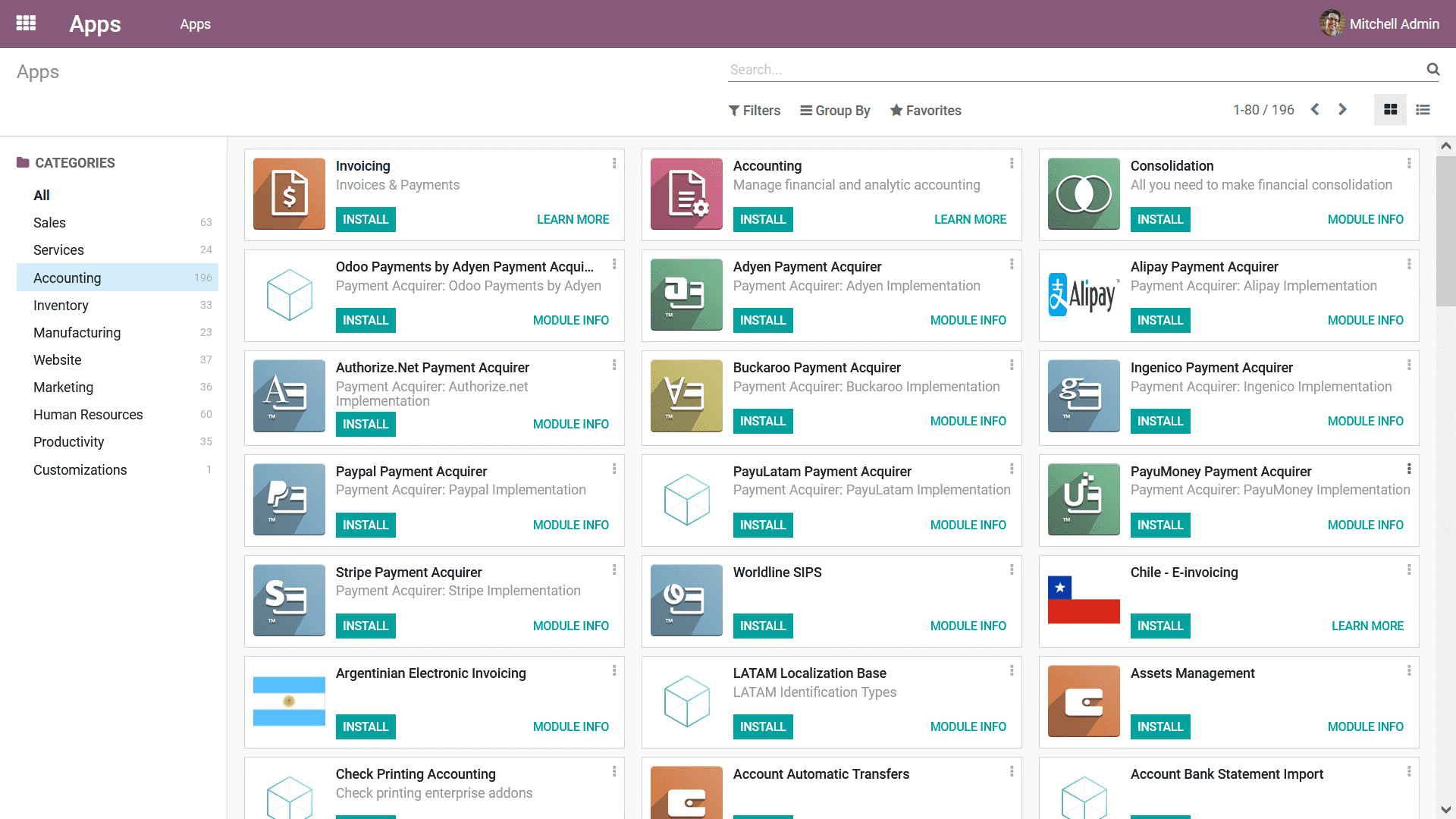1456x819 pixels.
Task: Open the Favorites dropdown
Action: click(x=925, y=111)
